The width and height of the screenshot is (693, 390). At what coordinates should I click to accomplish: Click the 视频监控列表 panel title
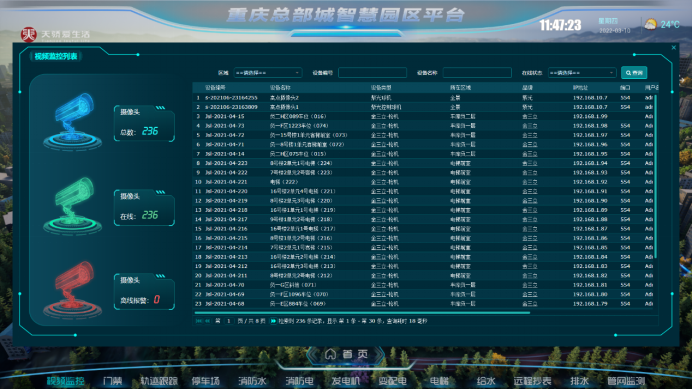pos(56,56)
